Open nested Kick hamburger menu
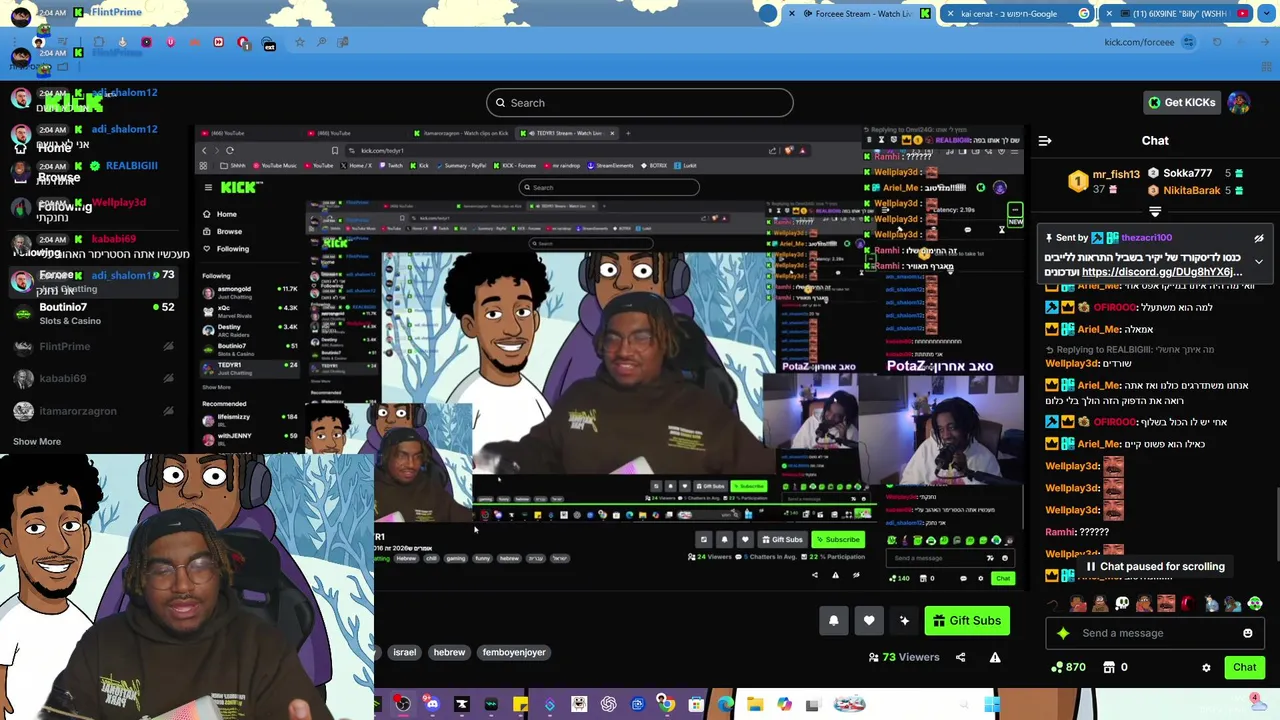This screenshot has height=720, width=1280. pyautogui.click(x=208, y=188)
